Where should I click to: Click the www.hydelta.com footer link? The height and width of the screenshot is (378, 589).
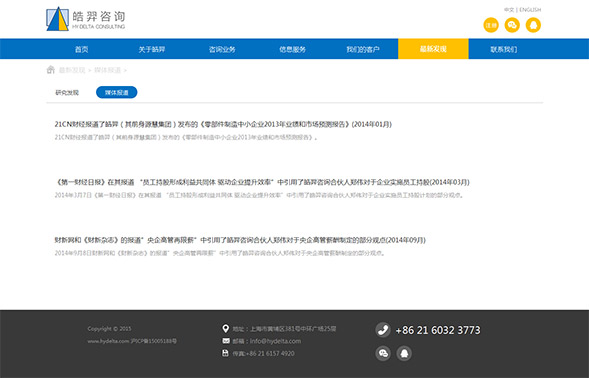click(x=108, y=341)
